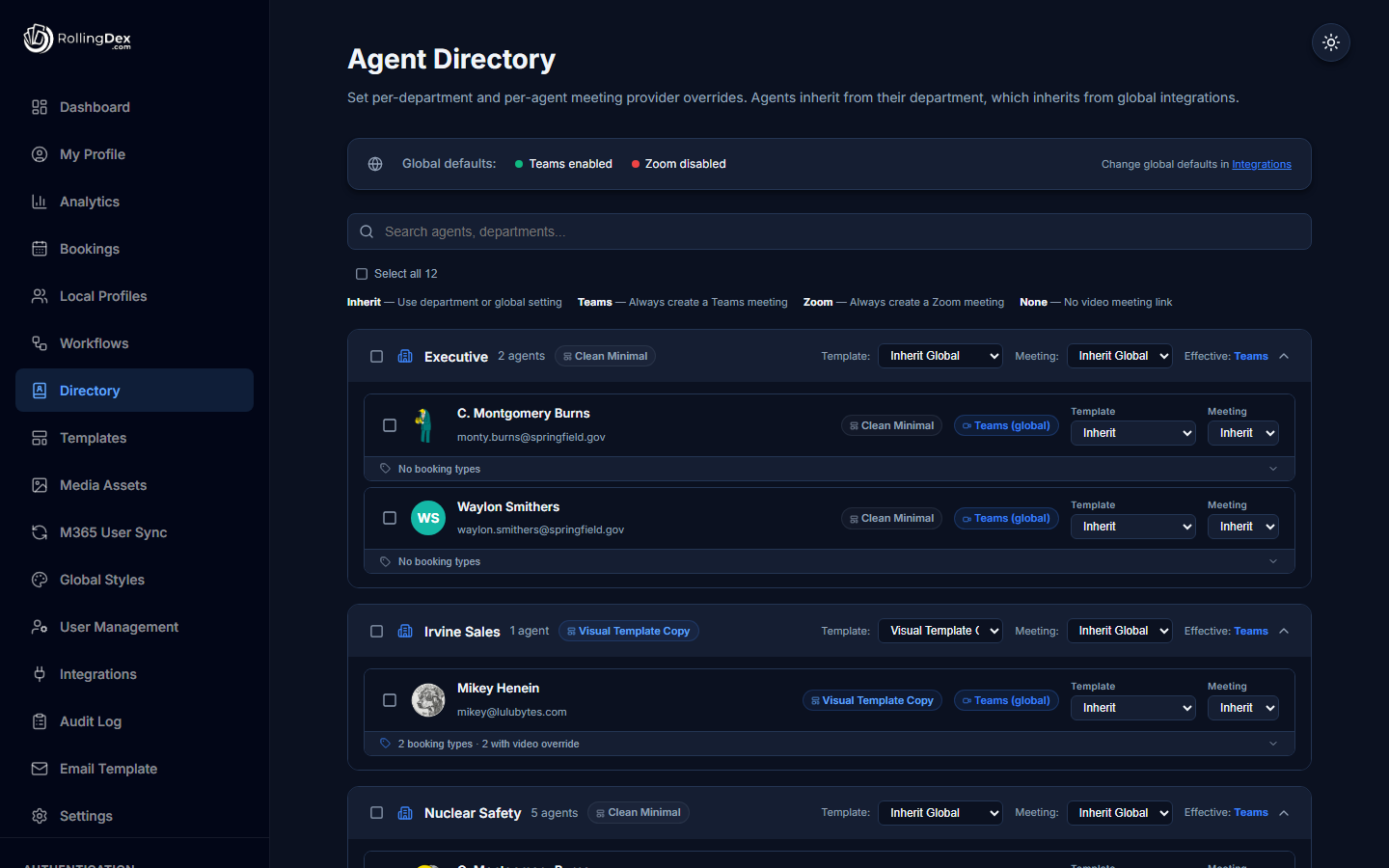This screenshot has height=868, width=1389.
Task: Click the M365 User Sync refresh icon
Action: (x=40, y=532)
